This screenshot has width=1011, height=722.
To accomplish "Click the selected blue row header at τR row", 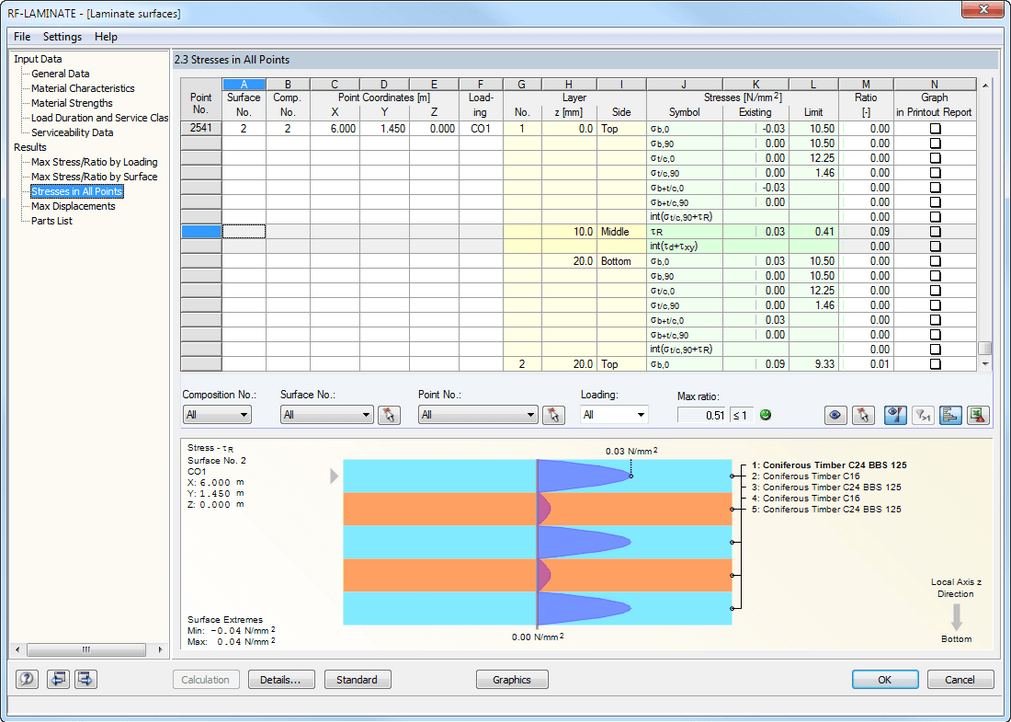I will click(201, 231).
